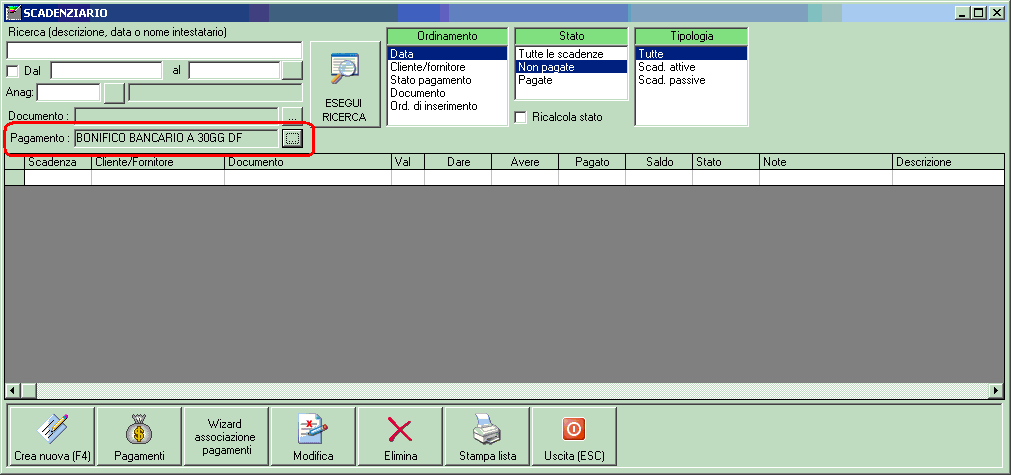
Task: Click the Documento column header in grid
Action: 308,162
